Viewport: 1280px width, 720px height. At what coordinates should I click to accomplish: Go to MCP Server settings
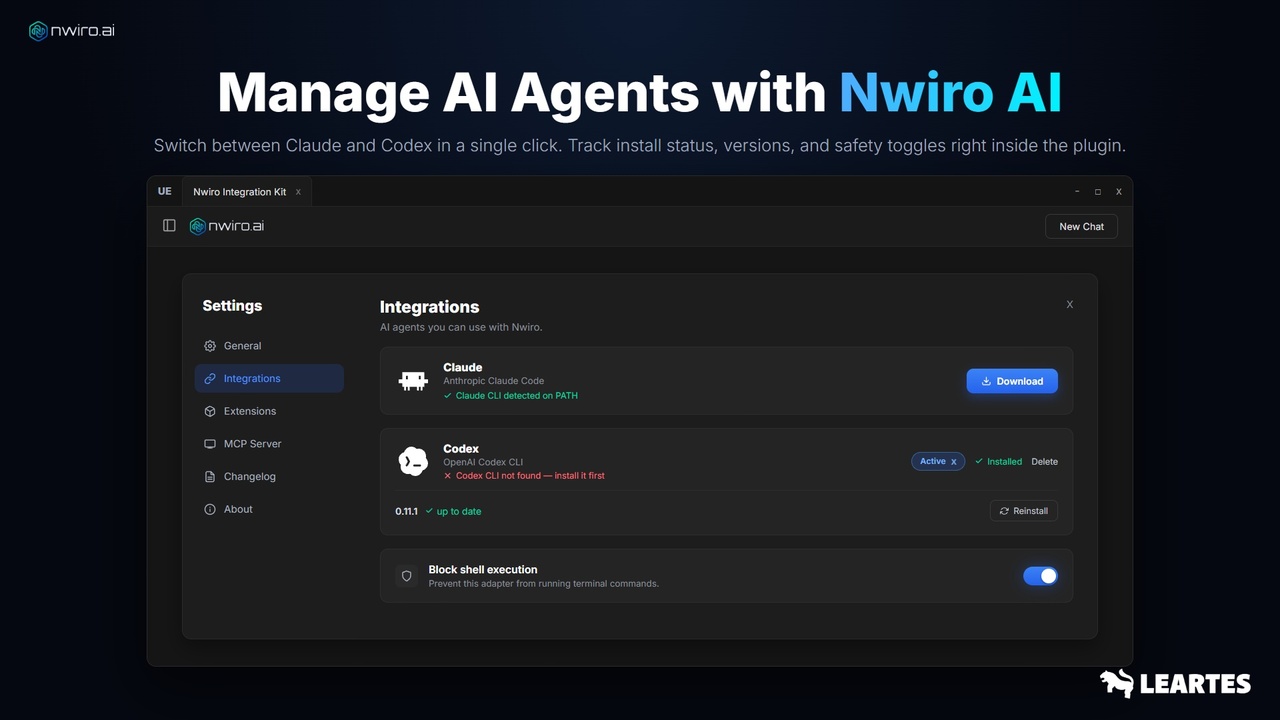pos(269,444)
